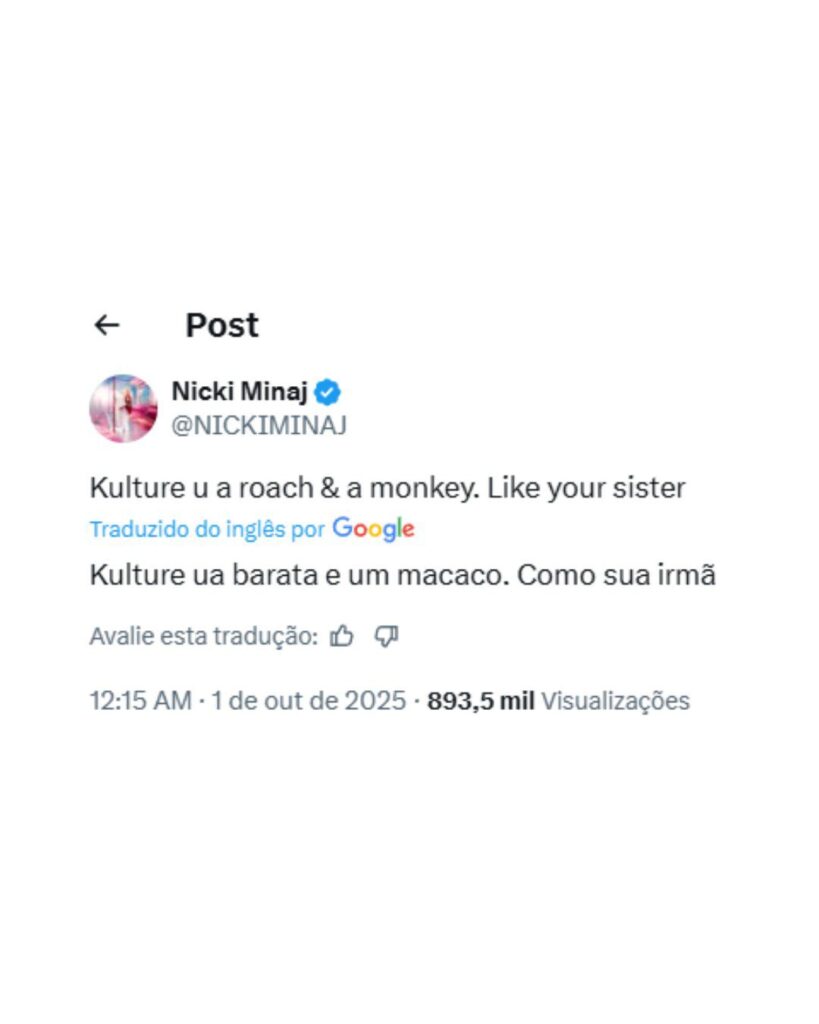Click the Portuguese translated post text

tap(402, 576)
